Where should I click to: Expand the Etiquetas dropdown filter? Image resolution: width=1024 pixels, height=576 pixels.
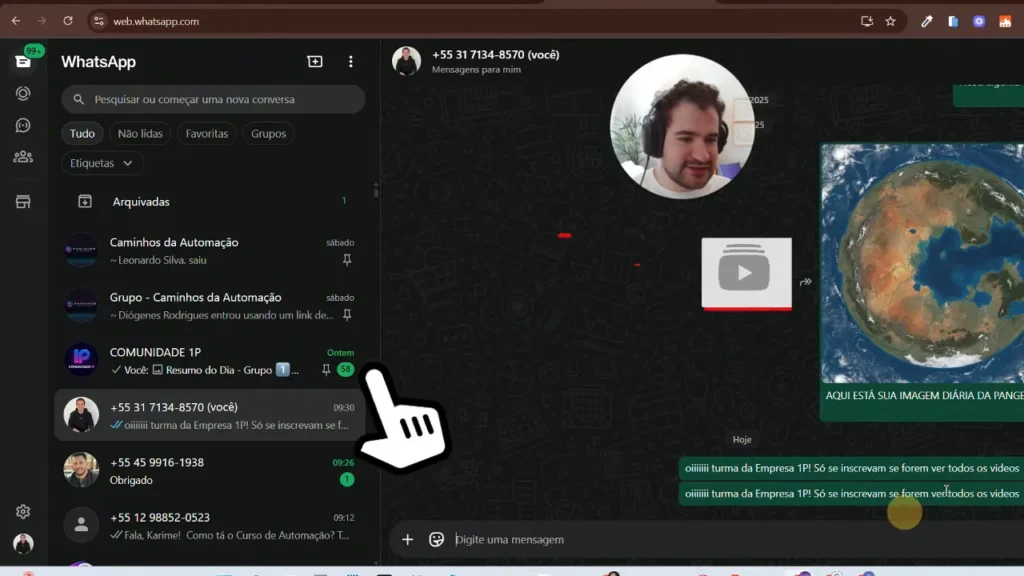tap(102, 163)
